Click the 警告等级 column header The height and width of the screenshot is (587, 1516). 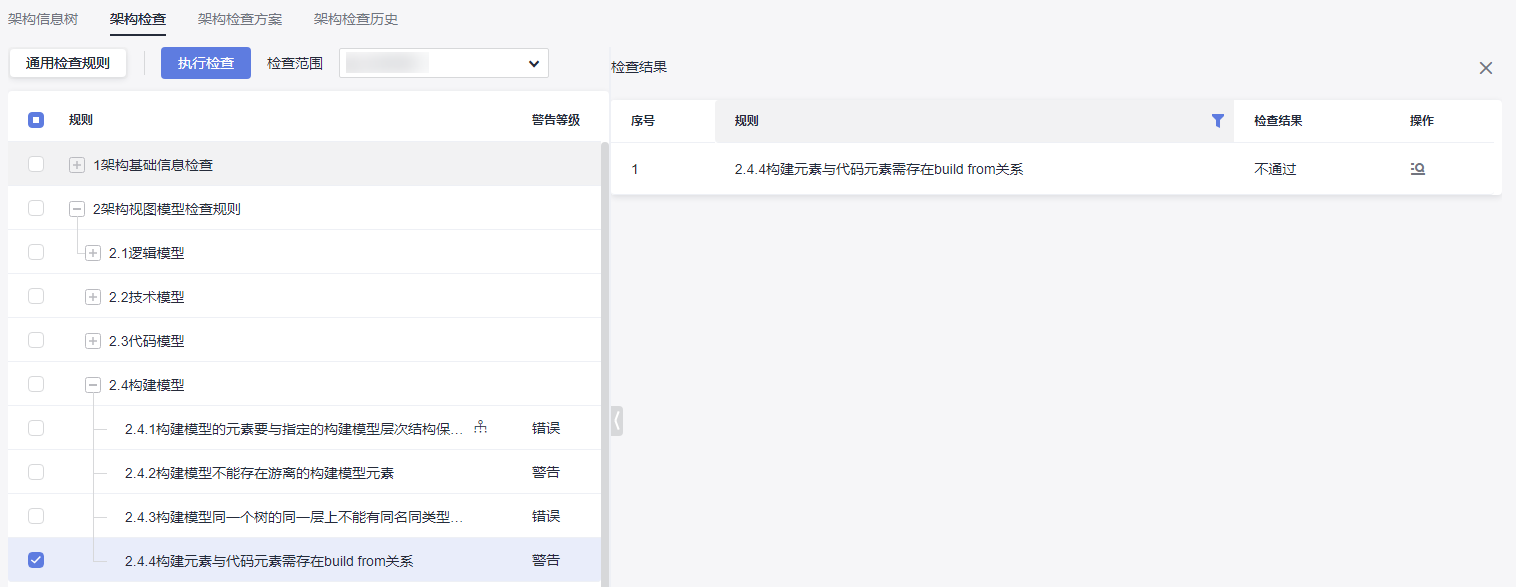pos(556,120)
